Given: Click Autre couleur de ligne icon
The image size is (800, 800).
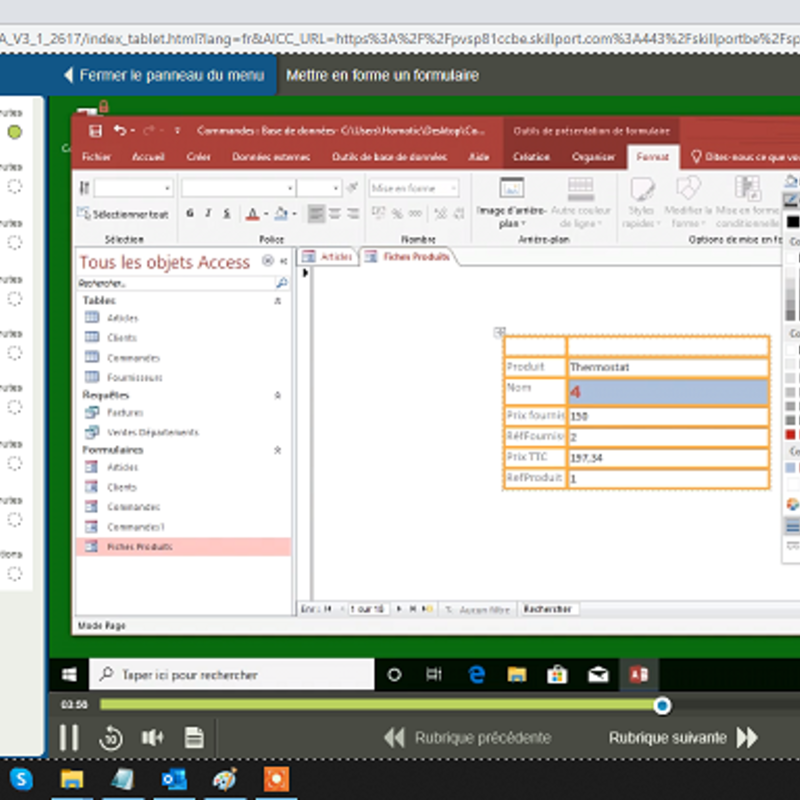Looking at the screenshot, I should (x=581, y=189).
